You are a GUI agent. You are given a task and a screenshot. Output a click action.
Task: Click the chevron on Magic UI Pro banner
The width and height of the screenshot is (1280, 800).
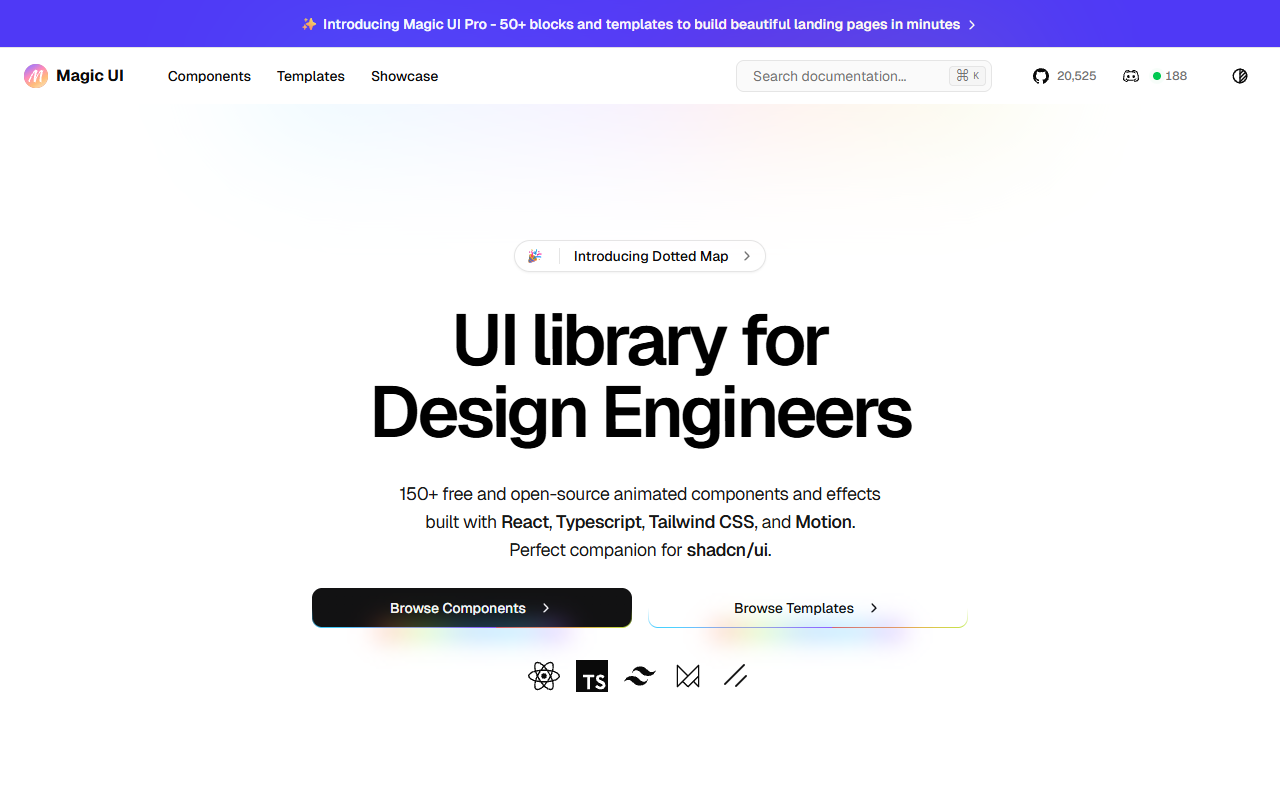(972, 23)
